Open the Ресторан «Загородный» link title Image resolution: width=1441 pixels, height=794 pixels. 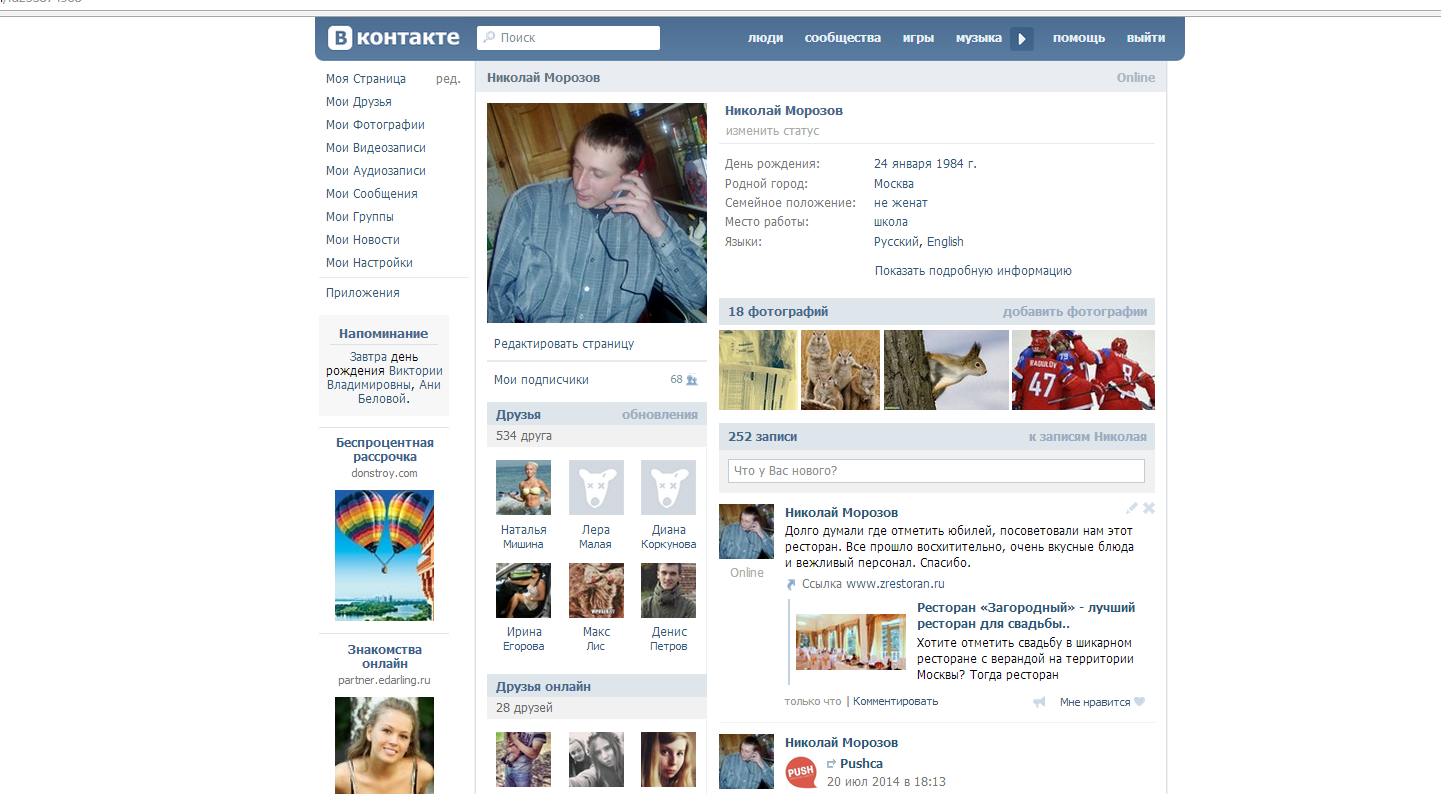tap(1026, 616)
